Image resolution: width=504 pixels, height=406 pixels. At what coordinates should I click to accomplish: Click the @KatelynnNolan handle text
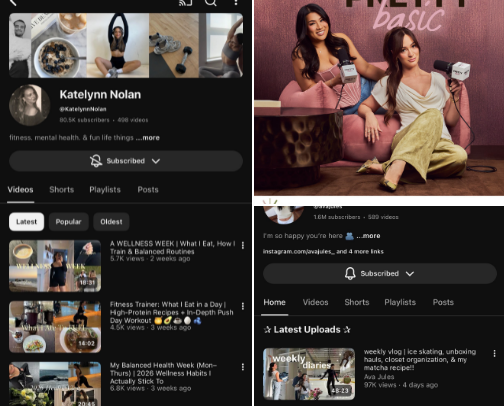click(83, 109)
